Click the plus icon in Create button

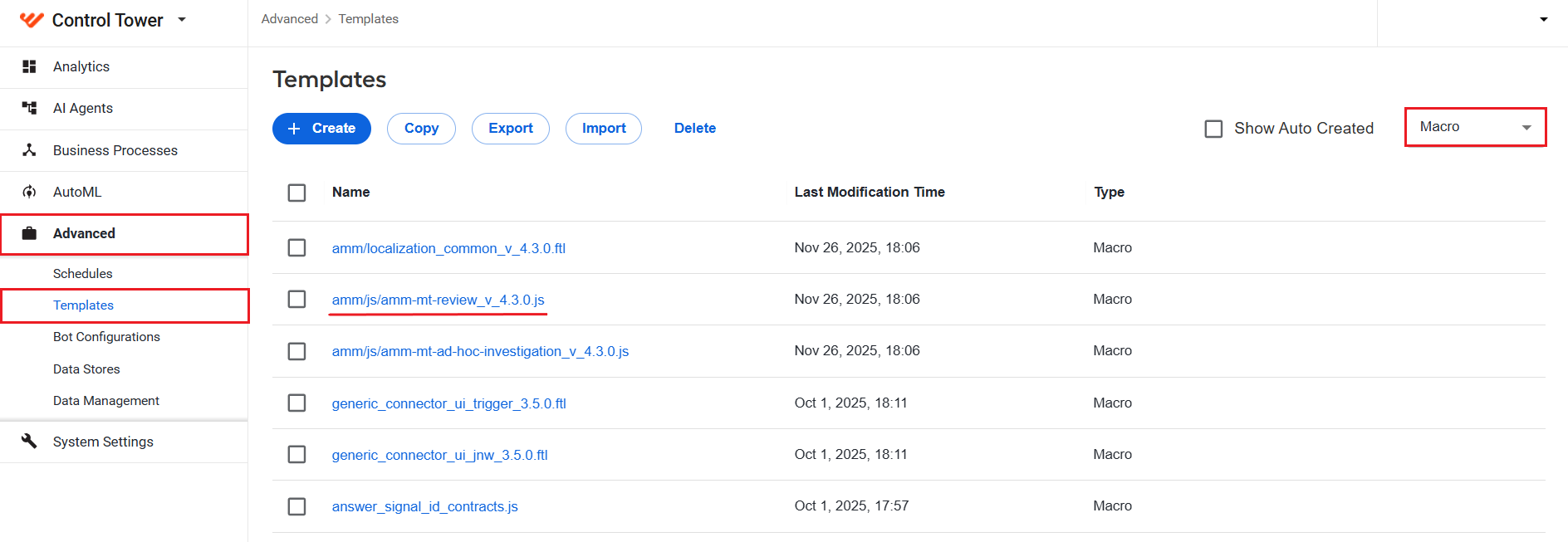point(294,129)
